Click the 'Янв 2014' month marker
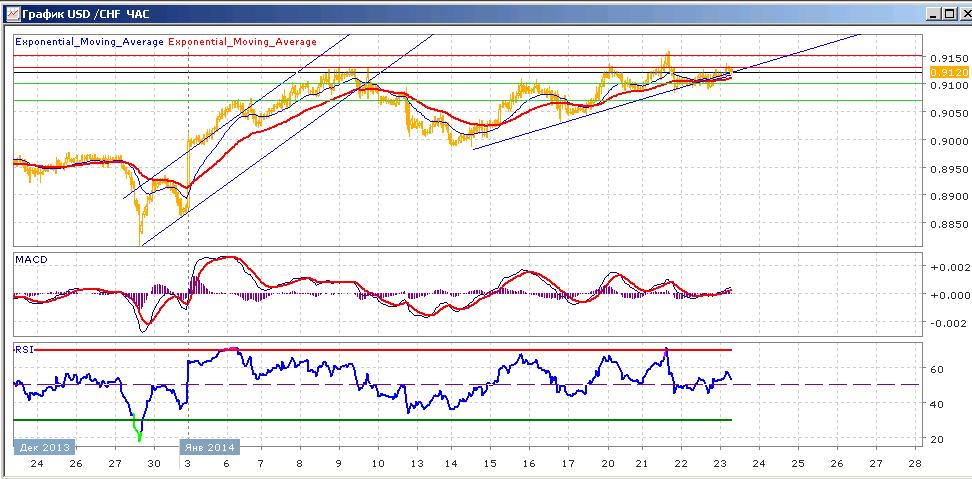 [209, 447]
